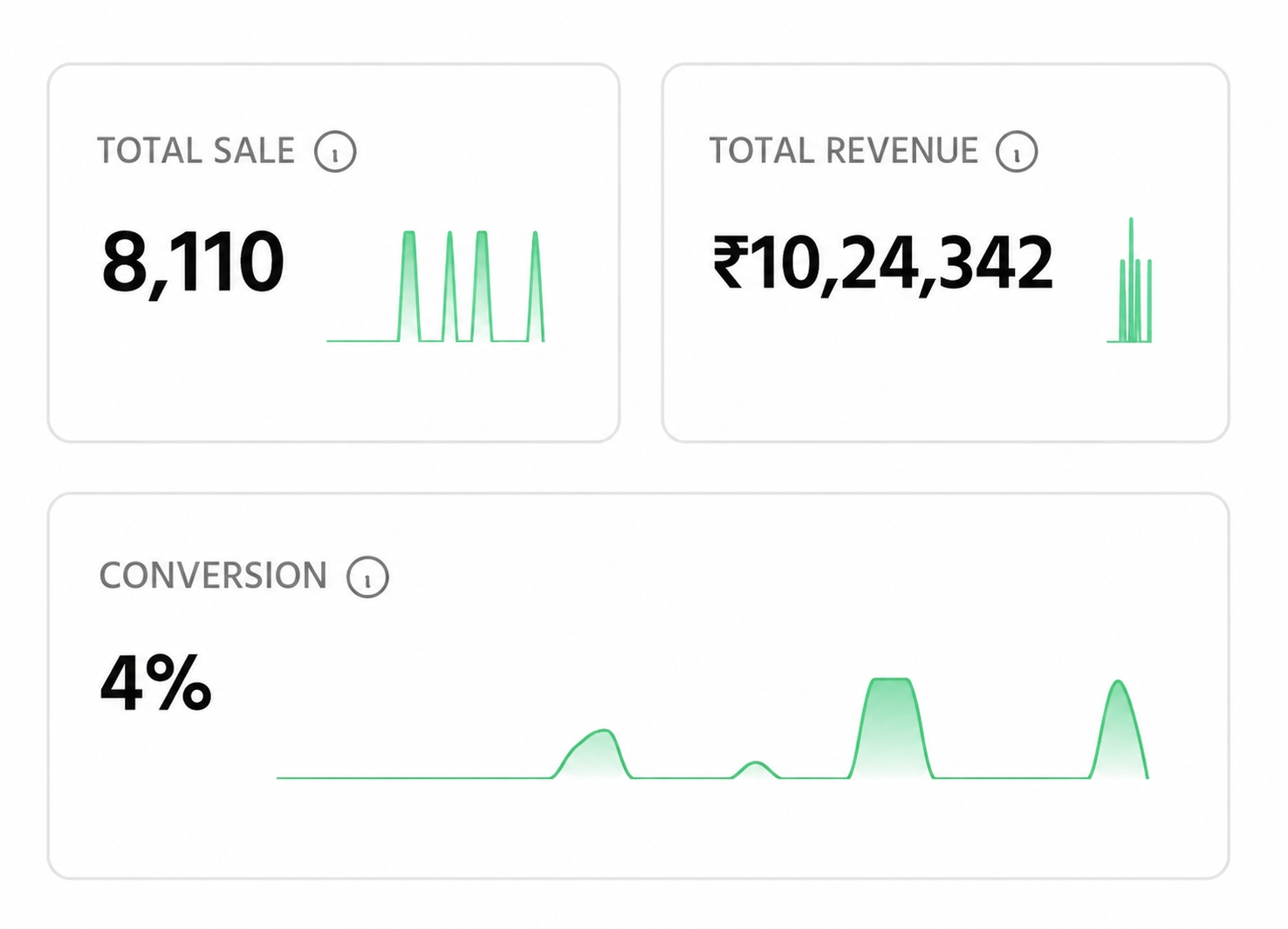Click the tallest spike in Revenue chart
The image size is (1288, 929).
point(1131,279)
